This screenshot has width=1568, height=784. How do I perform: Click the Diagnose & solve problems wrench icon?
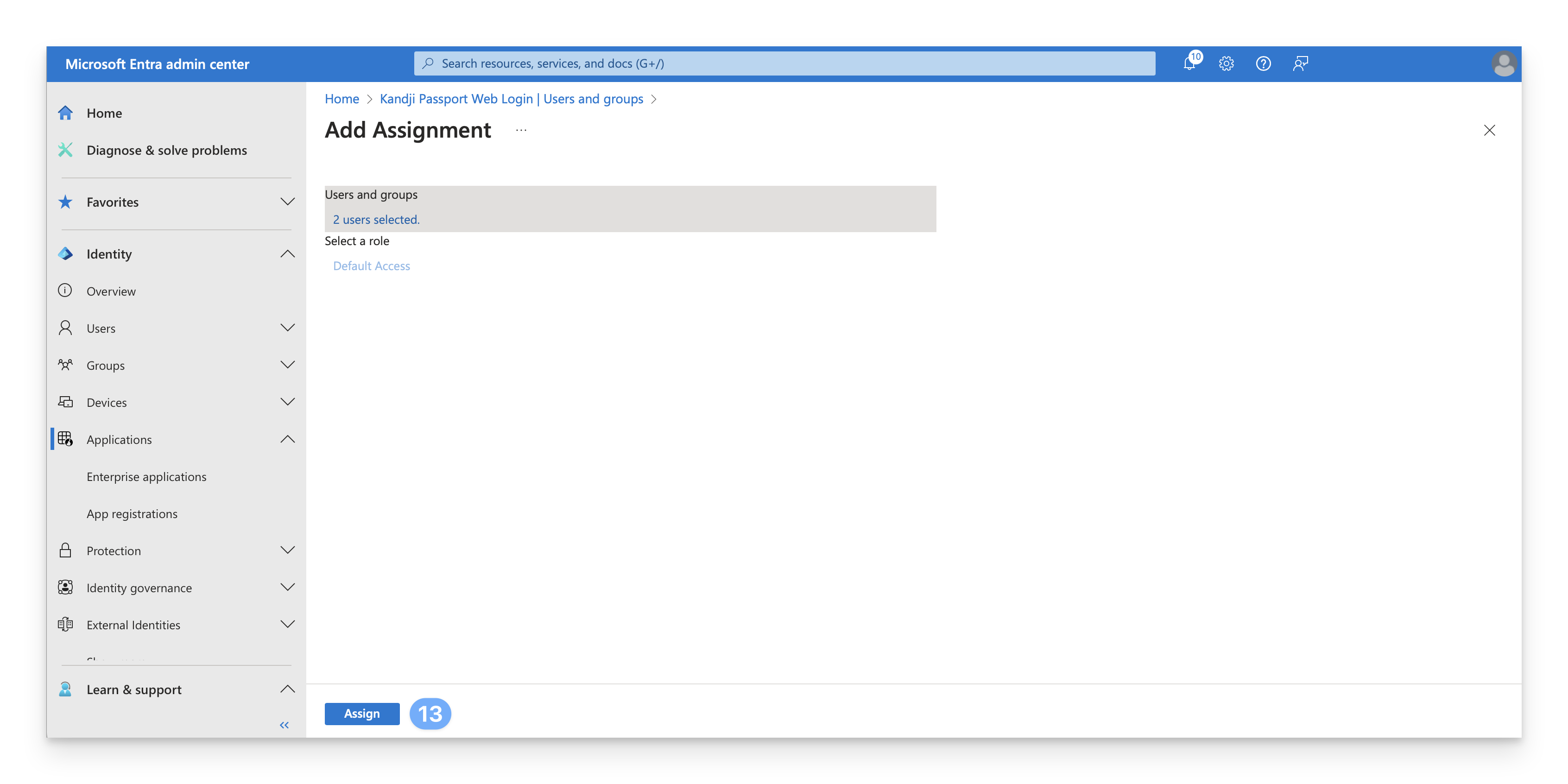point(66,150)
